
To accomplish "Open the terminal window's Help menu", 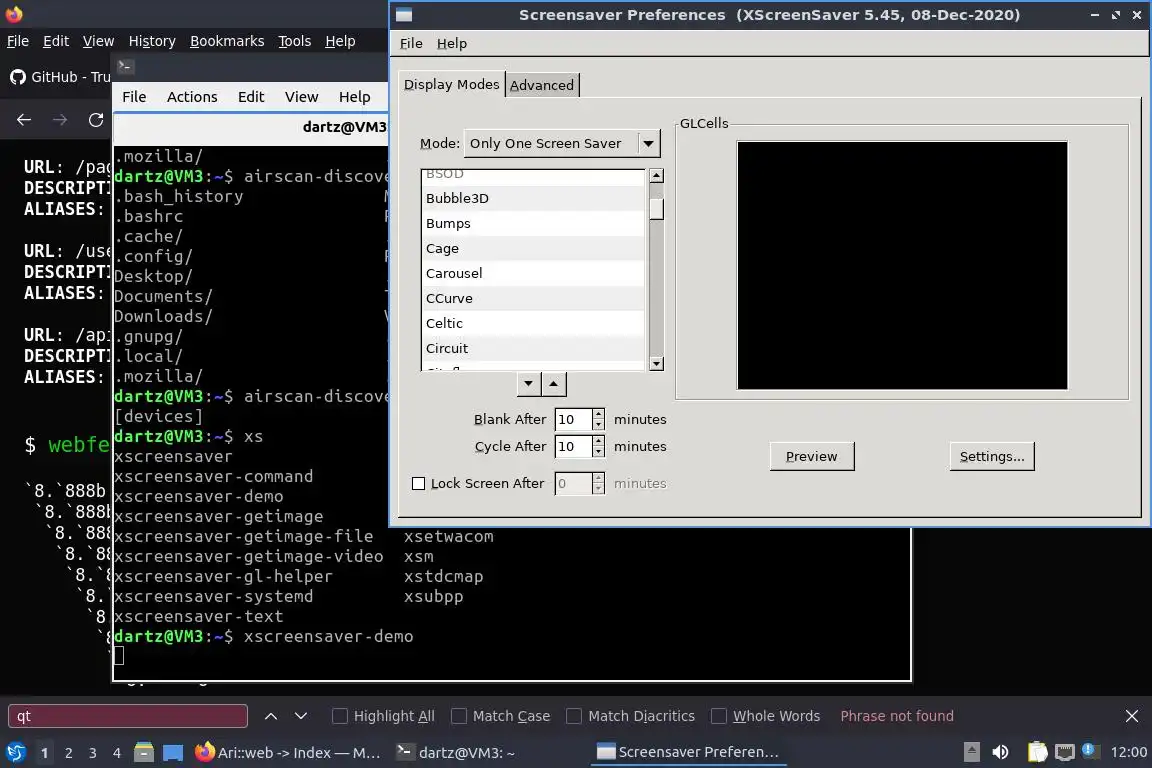I will coord(354,97).
